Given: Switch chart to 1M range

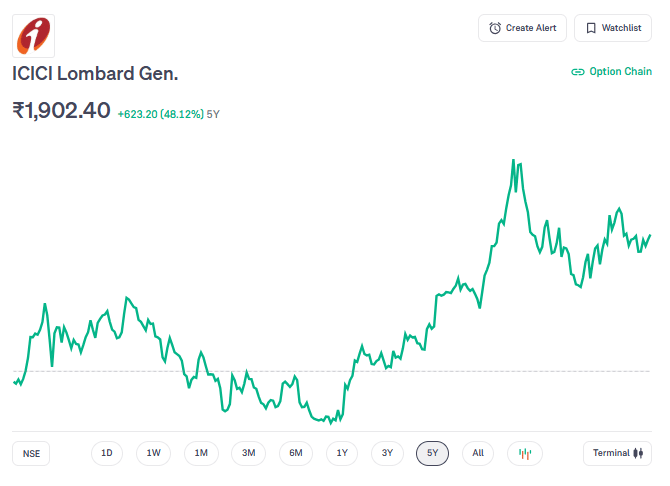Looking at the screenshot, I should click(201, 453).
